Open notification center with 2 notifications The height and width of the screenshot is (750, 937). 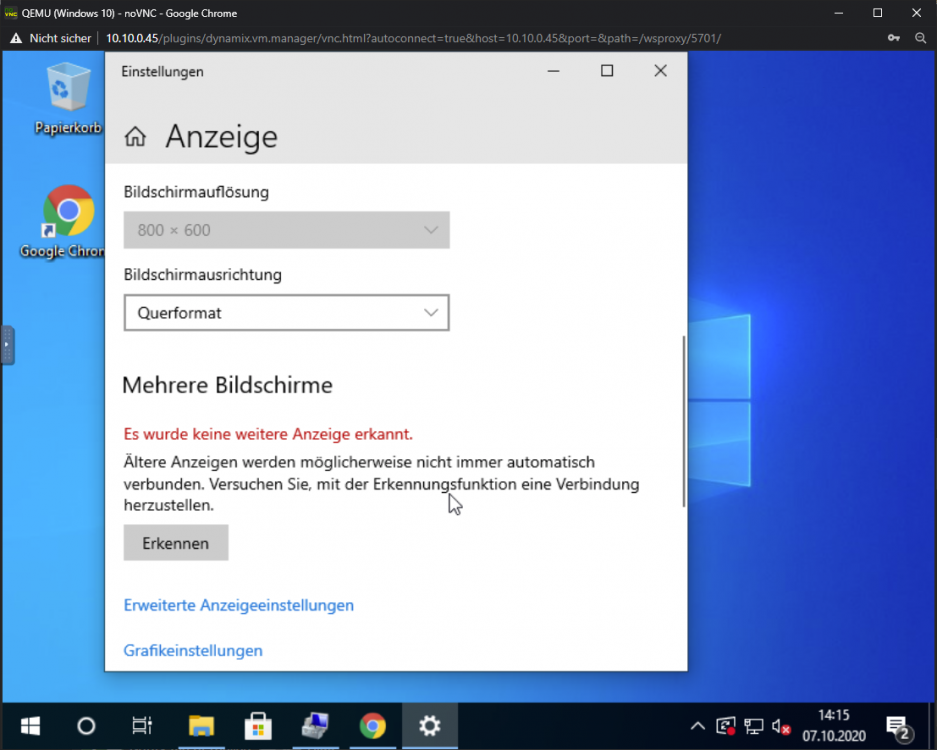(898, 727)
